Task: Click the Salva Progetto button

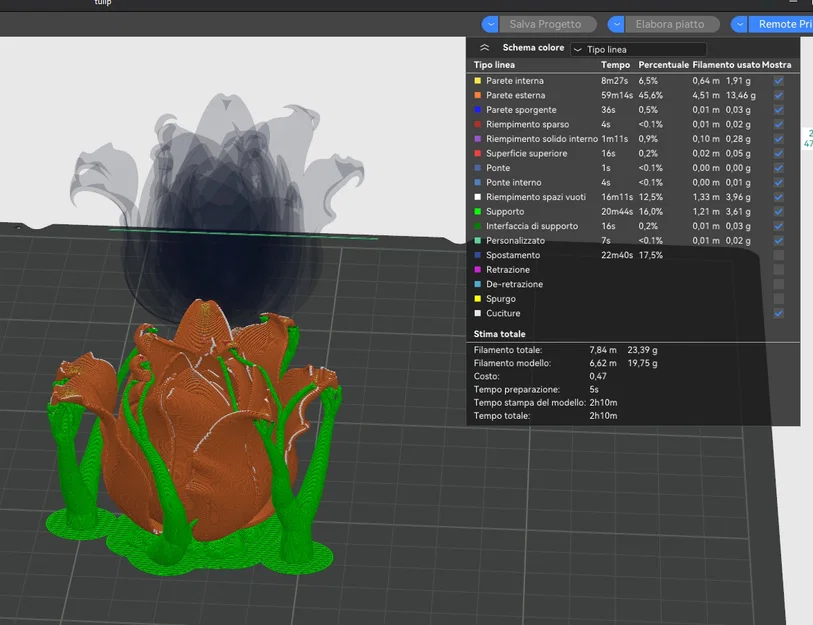Action: (548, 24)
